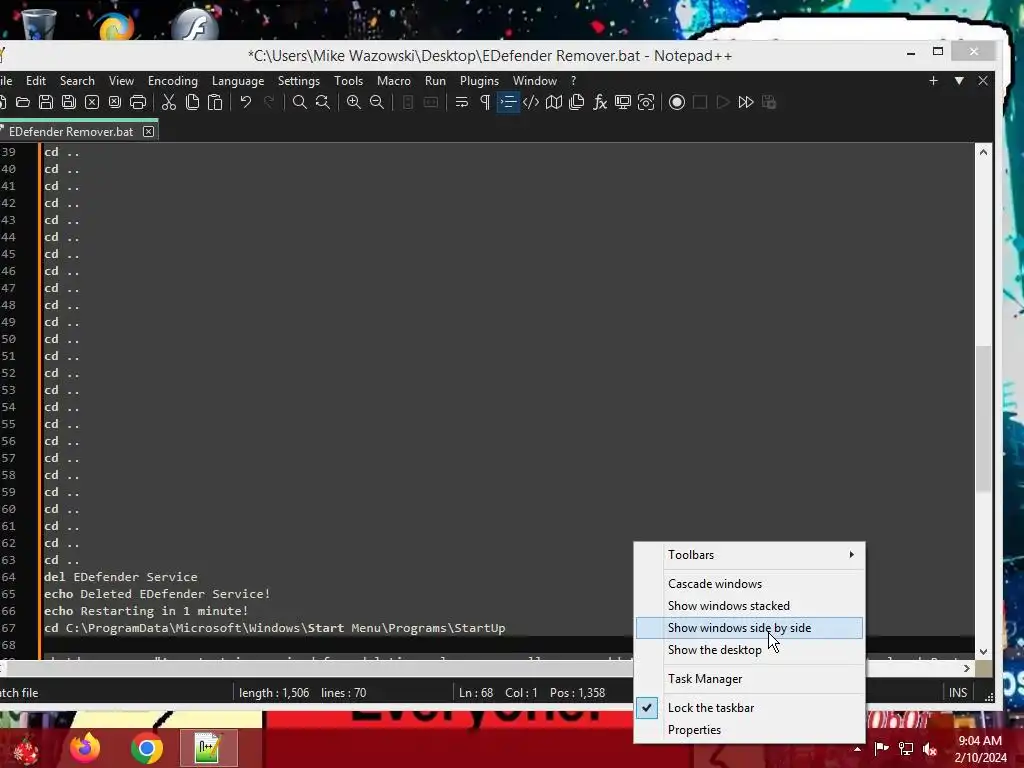The image size is (1024, 768).
Task: Toggle the monitoring eye icon
Action: (x=646, y=103)
